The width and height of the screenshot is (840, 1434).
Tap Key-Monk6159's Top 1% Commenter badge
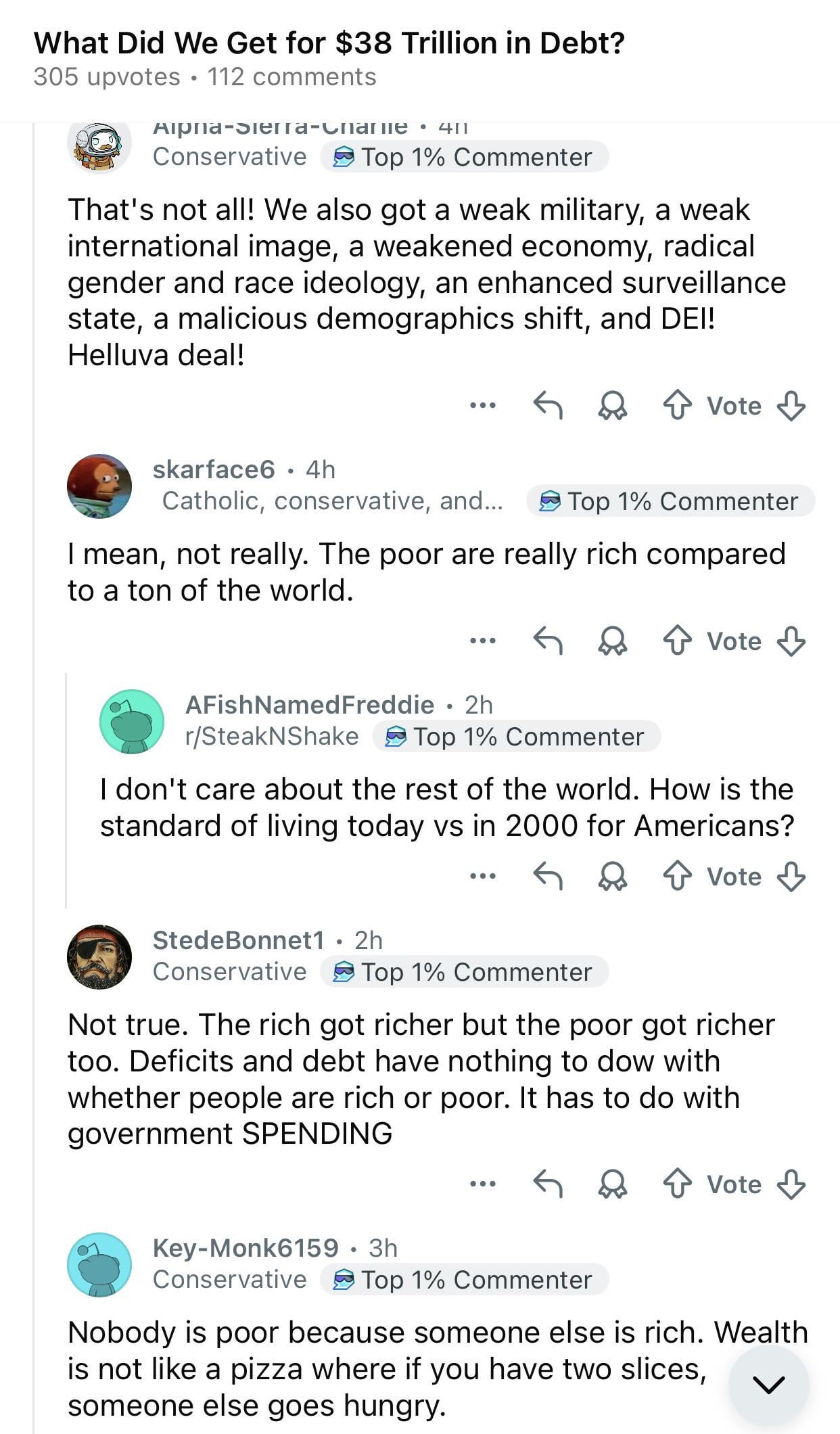pyautogui.click(x=465, y=1279)
